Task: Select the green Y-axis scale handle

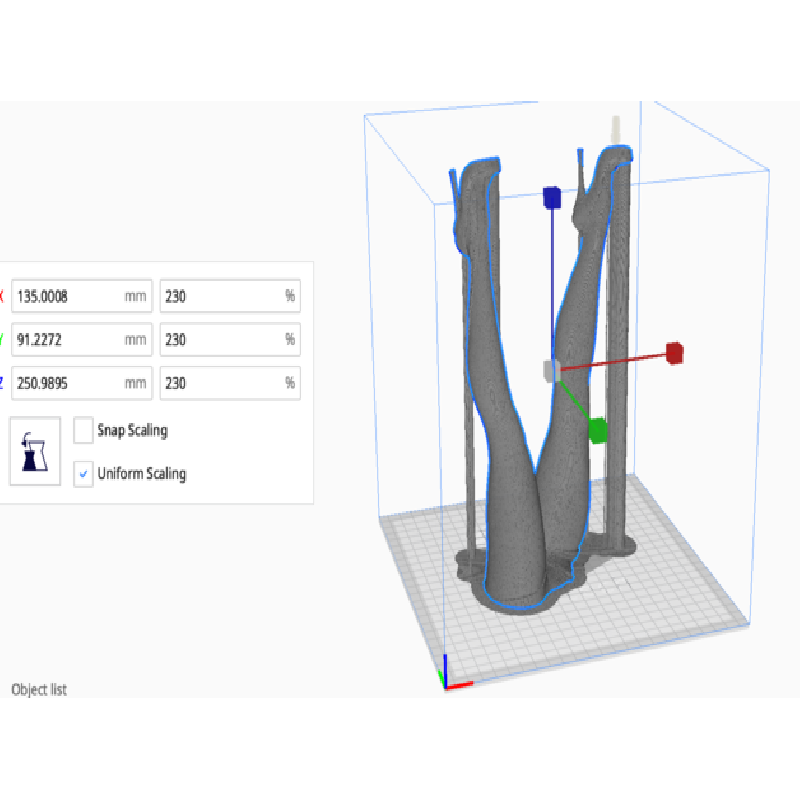Action: [x=598, y=430]
